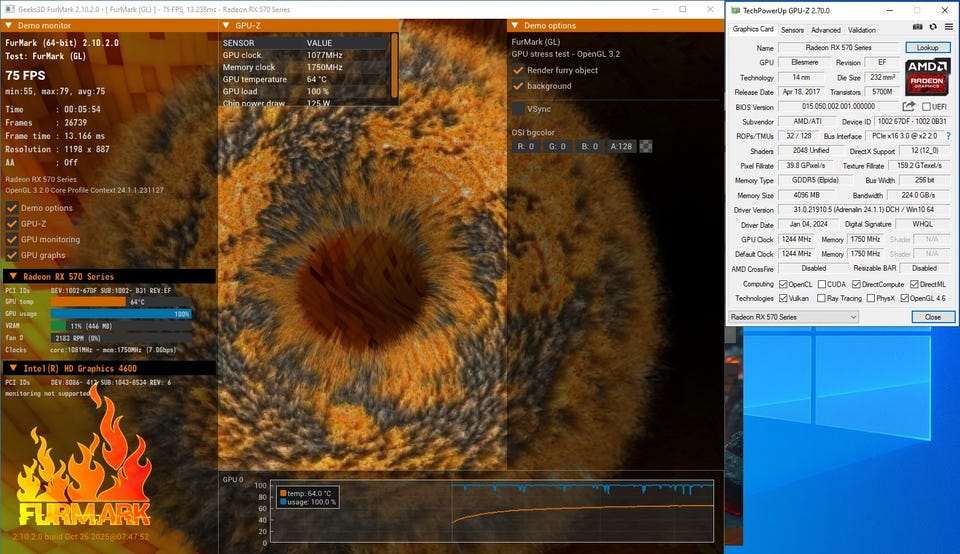Toggle DirectCompute checkbox in GPU-Z
Screen dimensions: 960x554
(x=856, y=284)
